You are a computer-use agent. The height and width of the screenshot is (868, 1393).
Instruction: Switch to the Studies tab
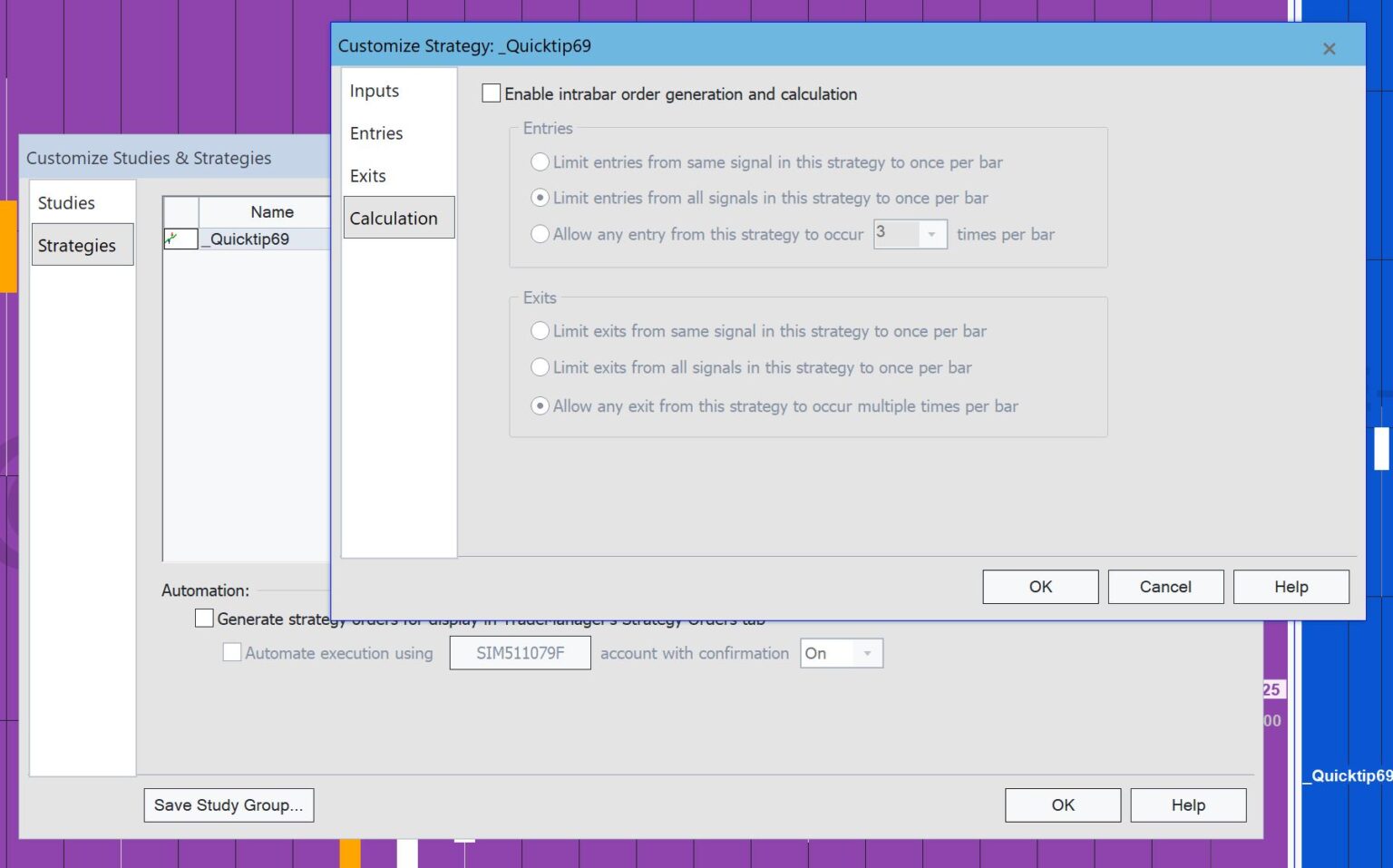(65, 202)
